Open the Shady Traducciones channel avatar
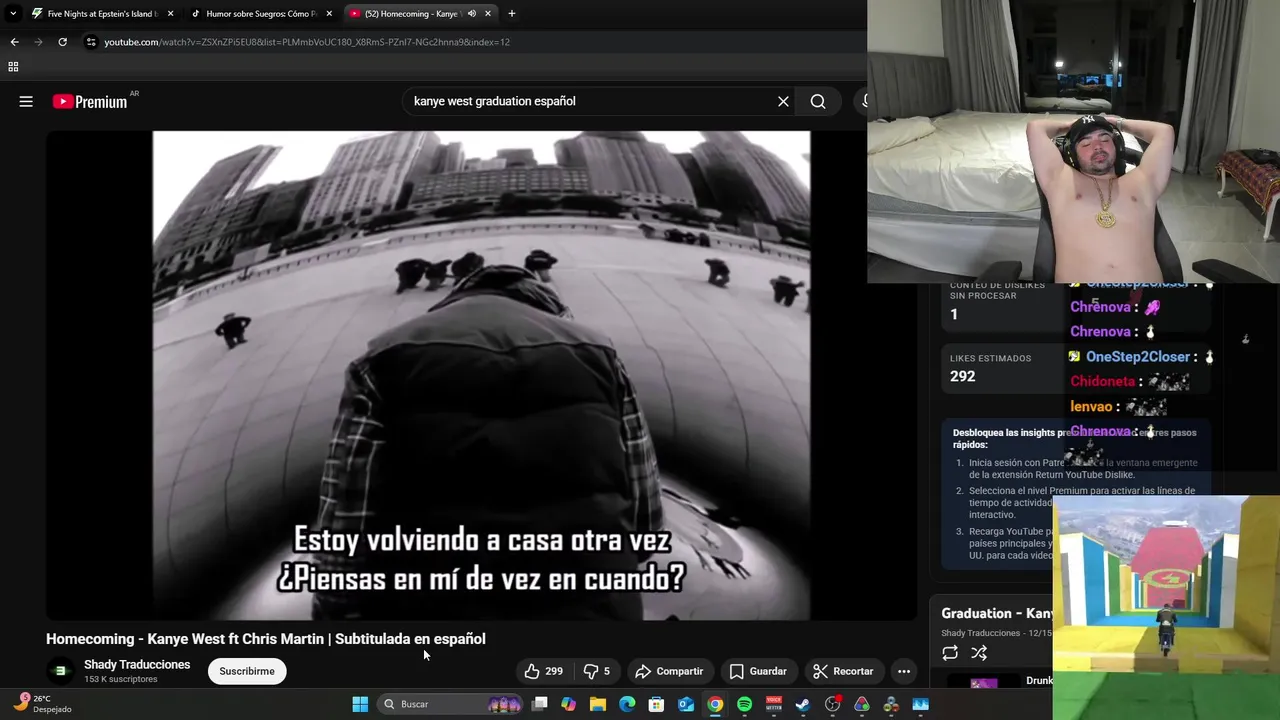This screenshot has width=1280, height=720. pos(60,671)
